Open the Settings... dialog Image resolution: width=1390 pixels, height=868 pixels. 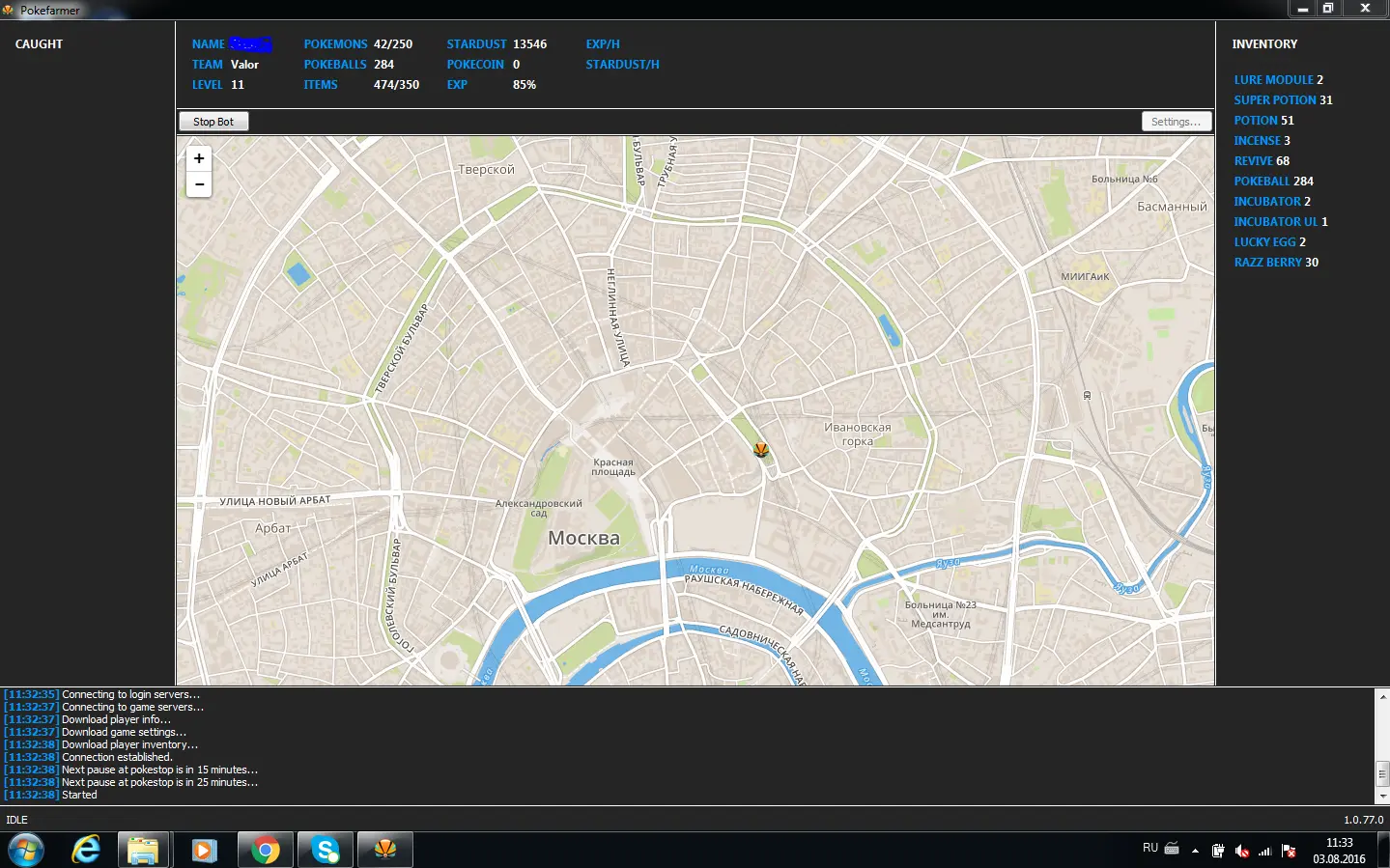coord(1176,122)
